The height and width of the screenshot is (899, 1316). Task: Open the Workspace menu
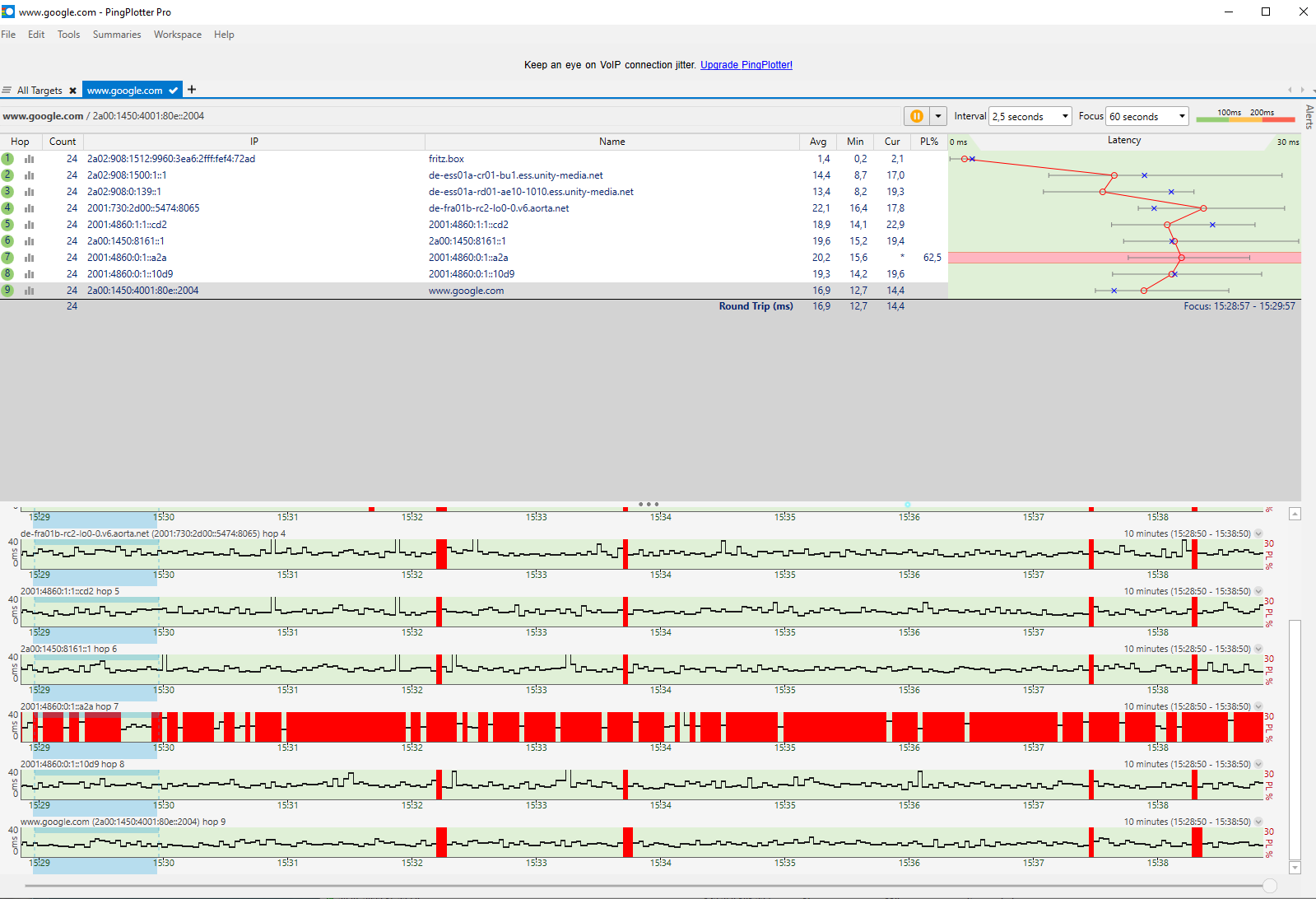click(x=178, y=35)
